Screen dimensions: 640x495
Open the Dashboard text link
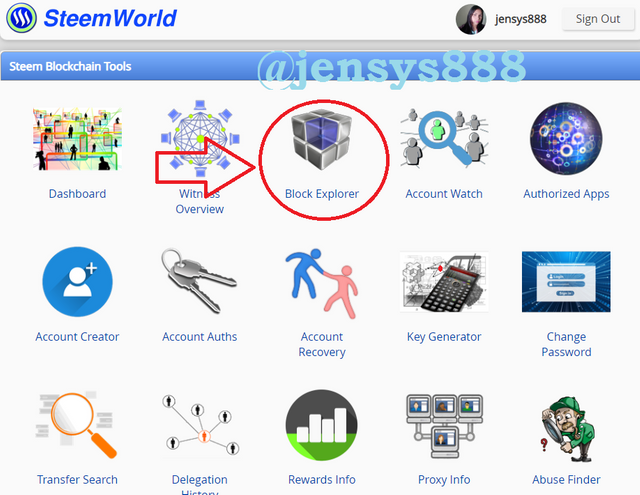pos(77,193)
